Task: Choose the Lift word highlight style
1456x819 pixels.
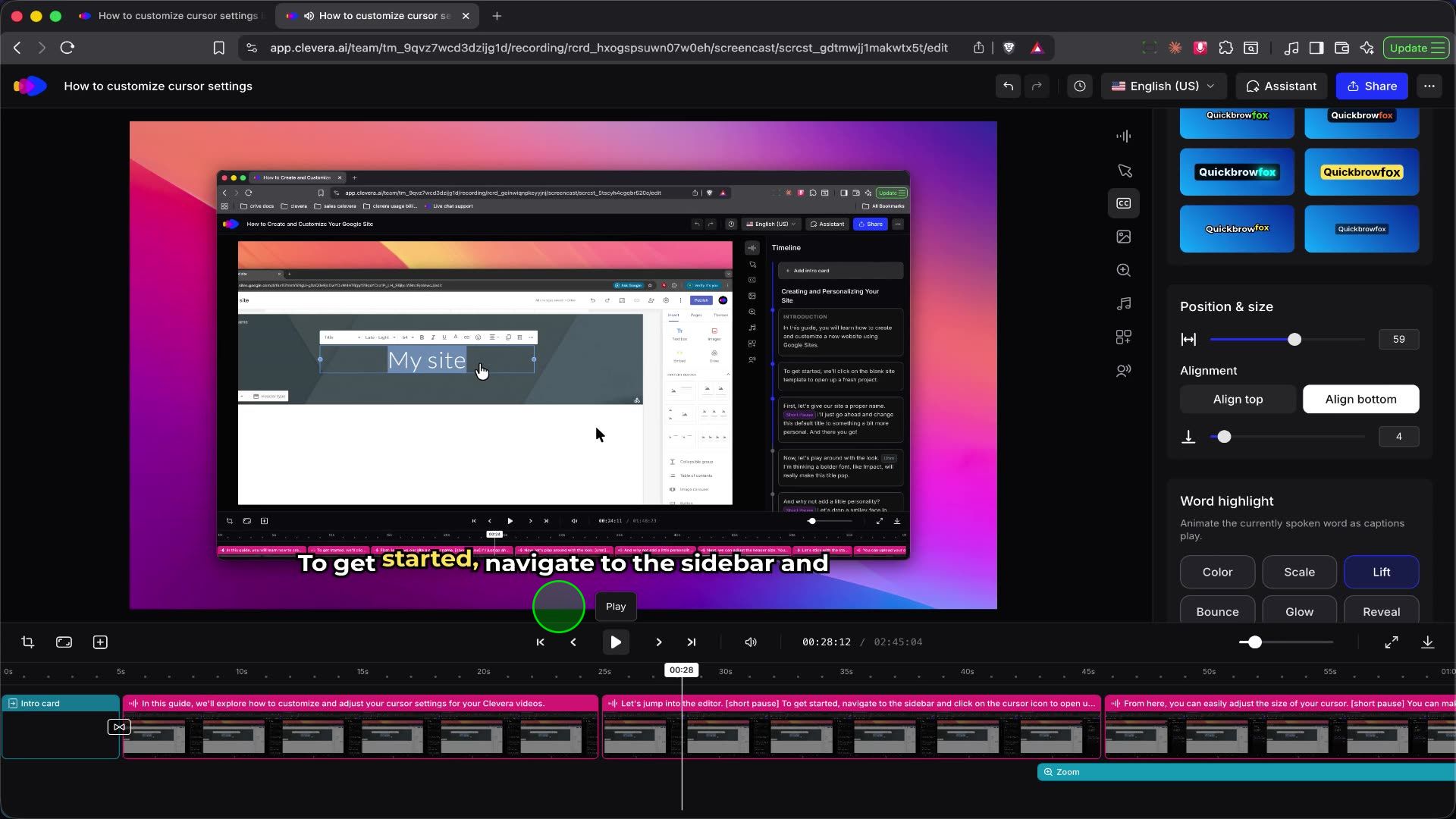Action: (x=1381, y=572)
